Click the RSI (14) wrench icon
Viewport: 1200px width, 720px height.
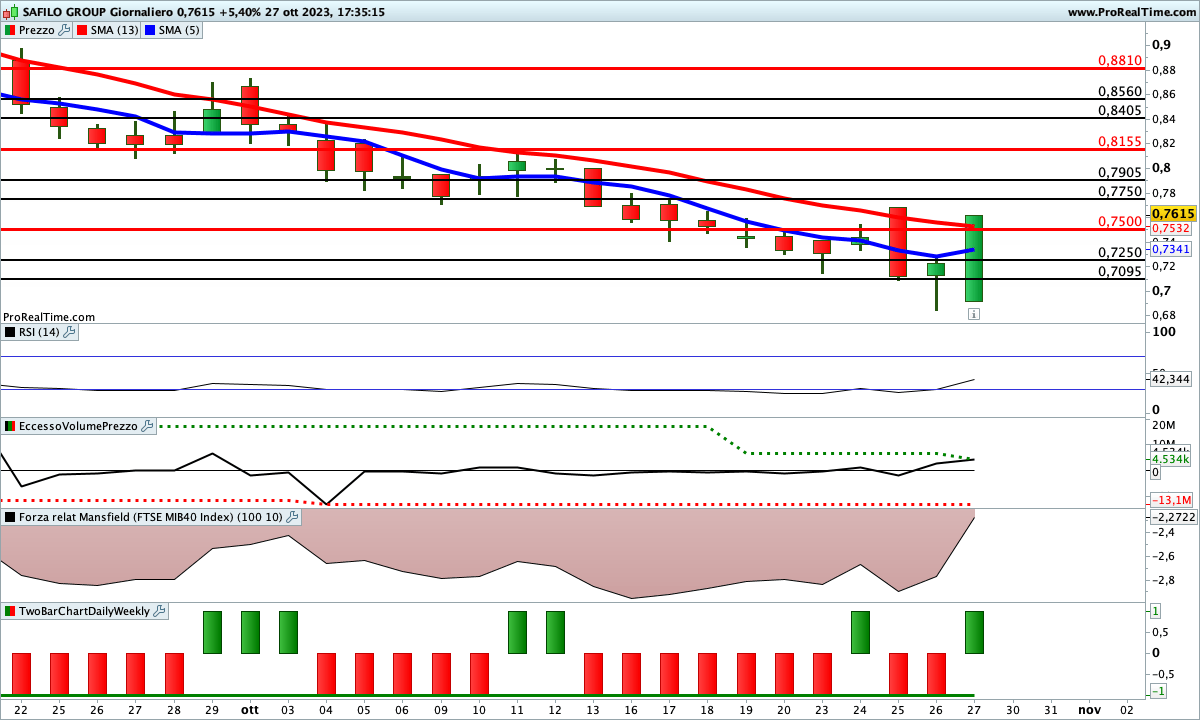(70, 332)
